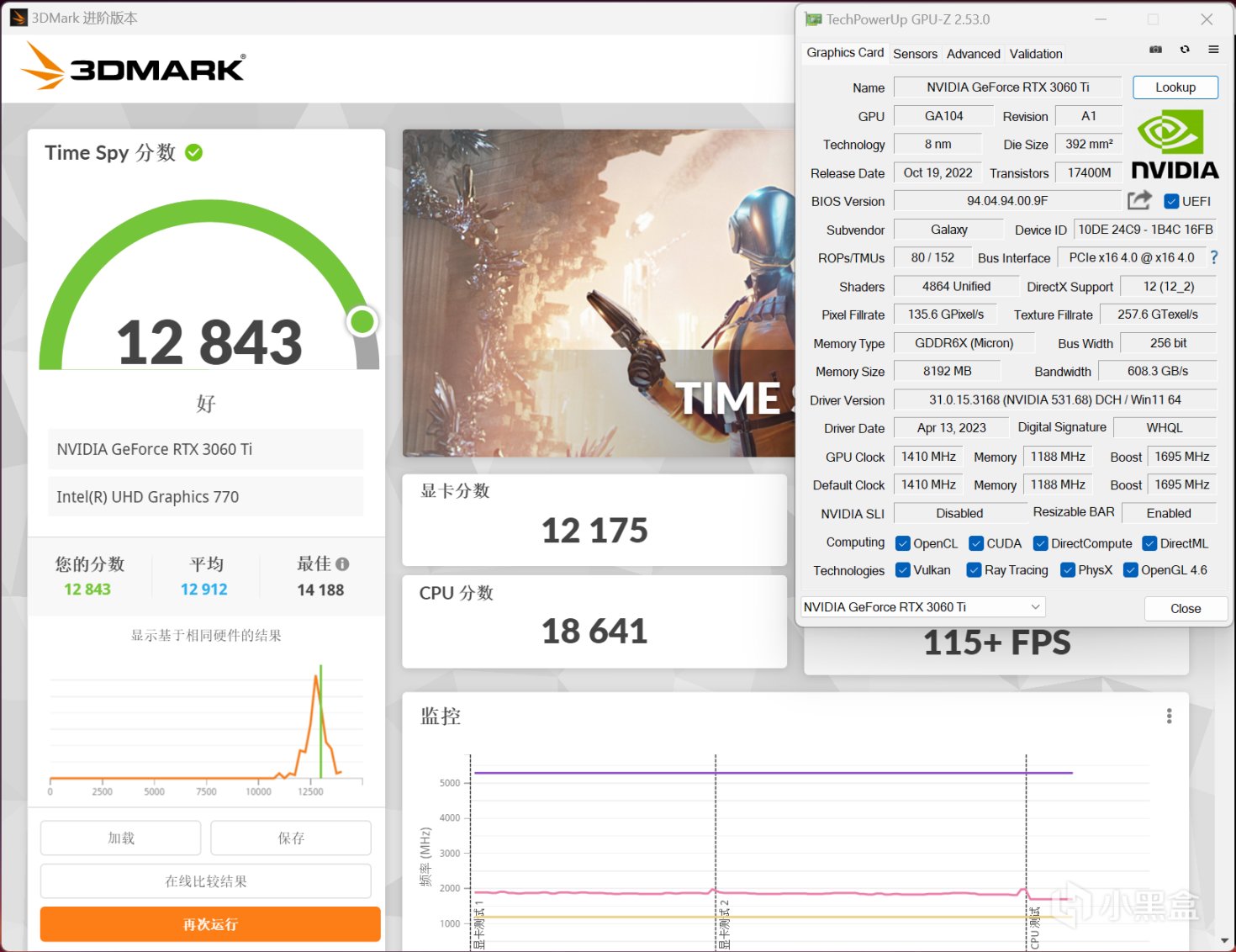
Task: Click the 3DMark app icon in title bar
Action: [18, 18]
